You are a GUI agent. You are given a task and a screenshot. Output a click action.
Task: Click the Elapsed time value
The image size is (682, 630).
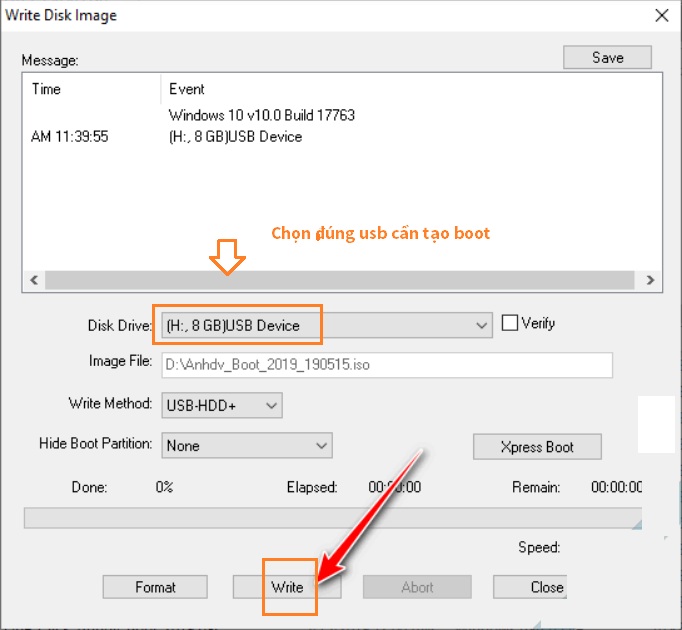coord(394,487)
